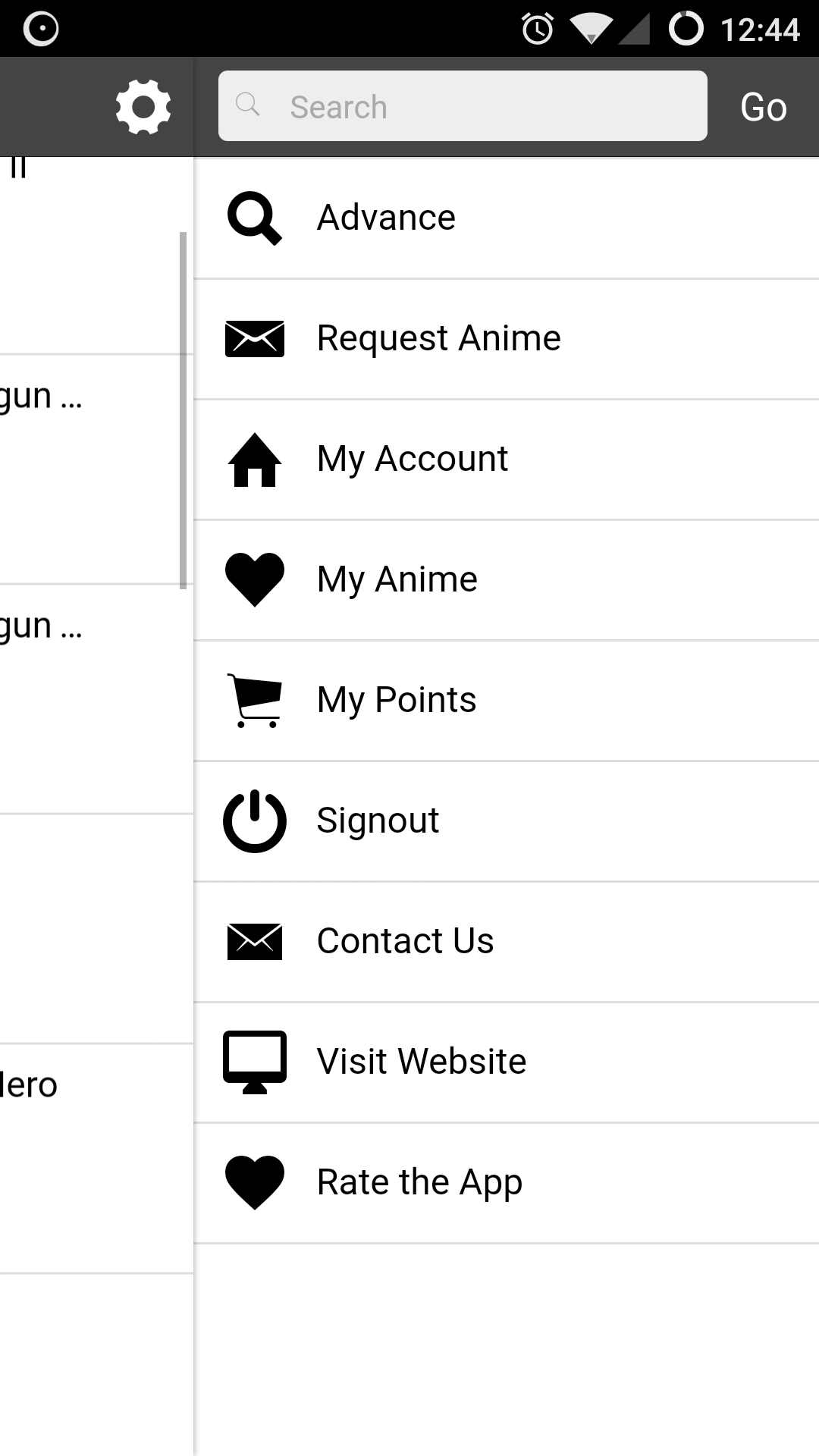
Task: Tap the magnifier icon beside Advance
Action: click(x=255, y=218)
